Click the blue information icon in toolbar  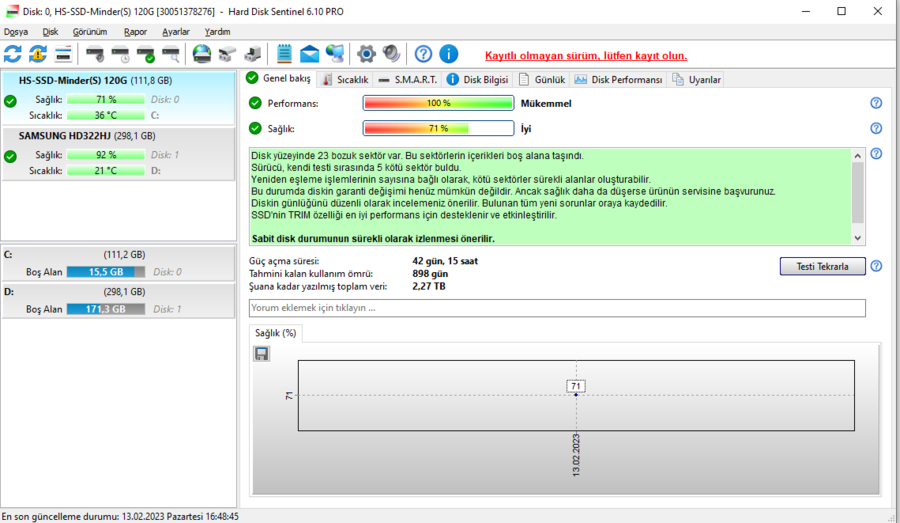coord(449,54)
